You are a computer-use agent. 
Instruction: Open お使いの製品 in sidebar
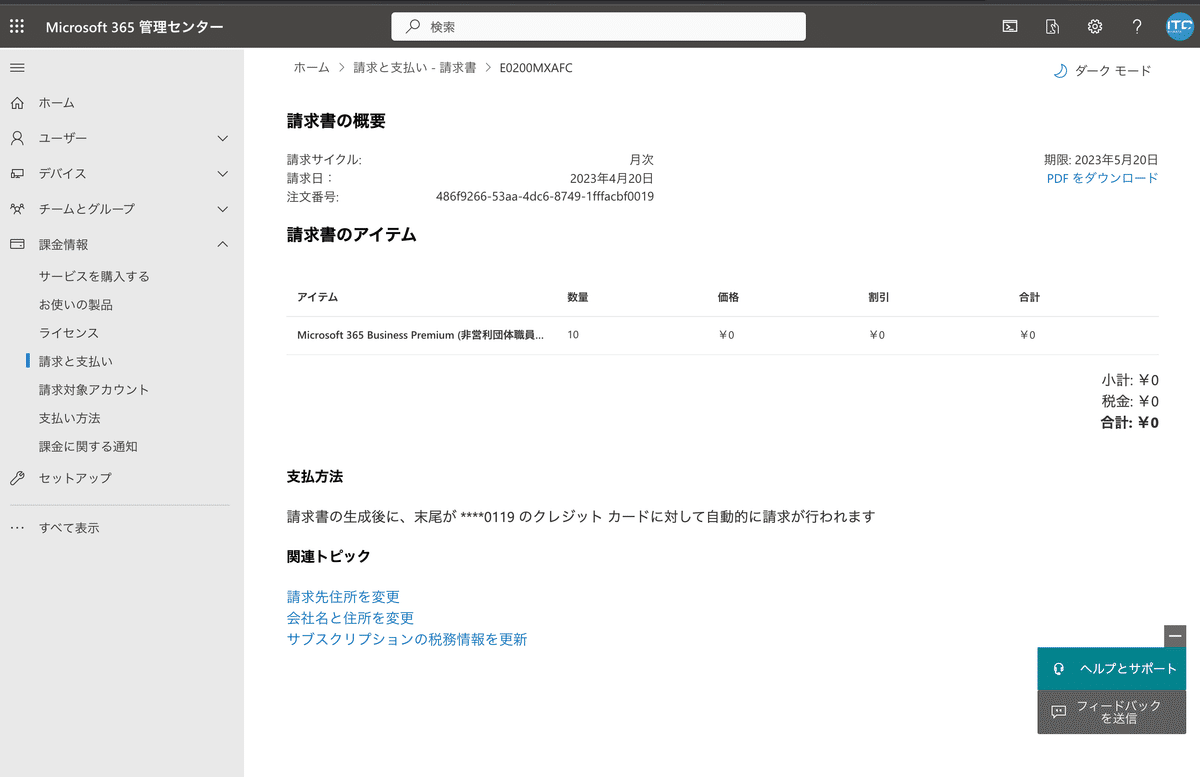pos(76,304)
